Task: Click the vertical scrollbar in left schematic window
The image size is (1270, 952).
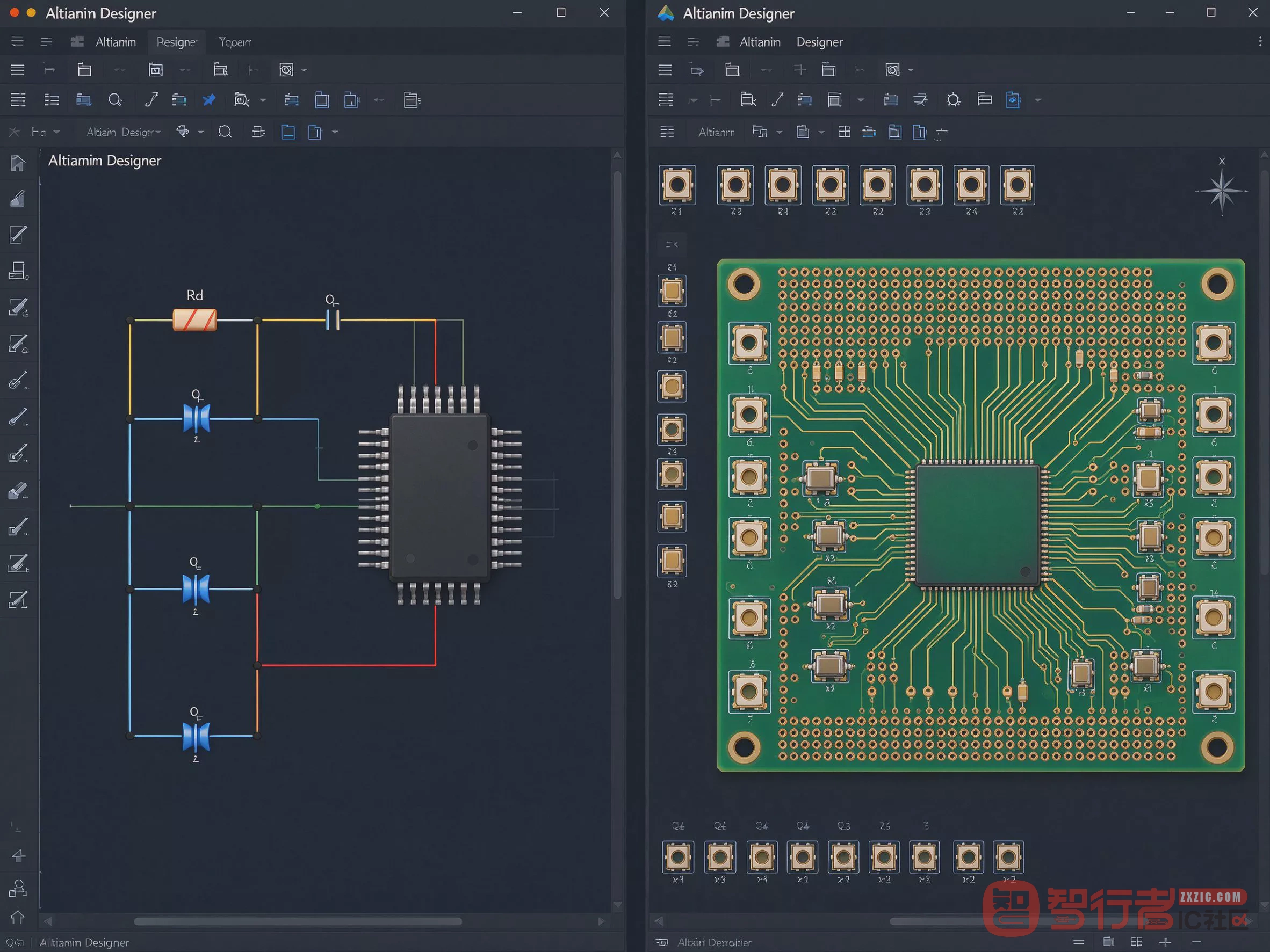Action: (x=617, y=384)
